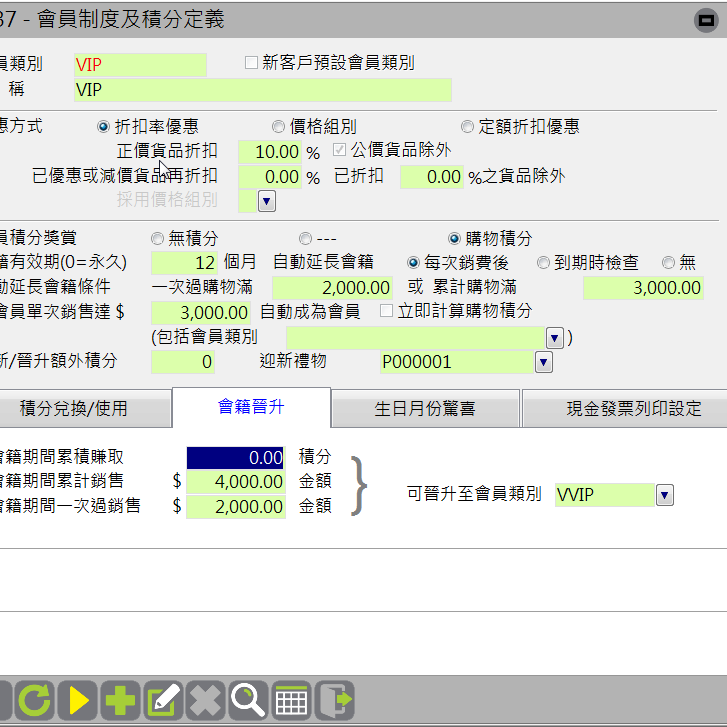Expand the VVIP member type dropdown
The height and width of the screenshot is (727, 727).
coord(664,494)
